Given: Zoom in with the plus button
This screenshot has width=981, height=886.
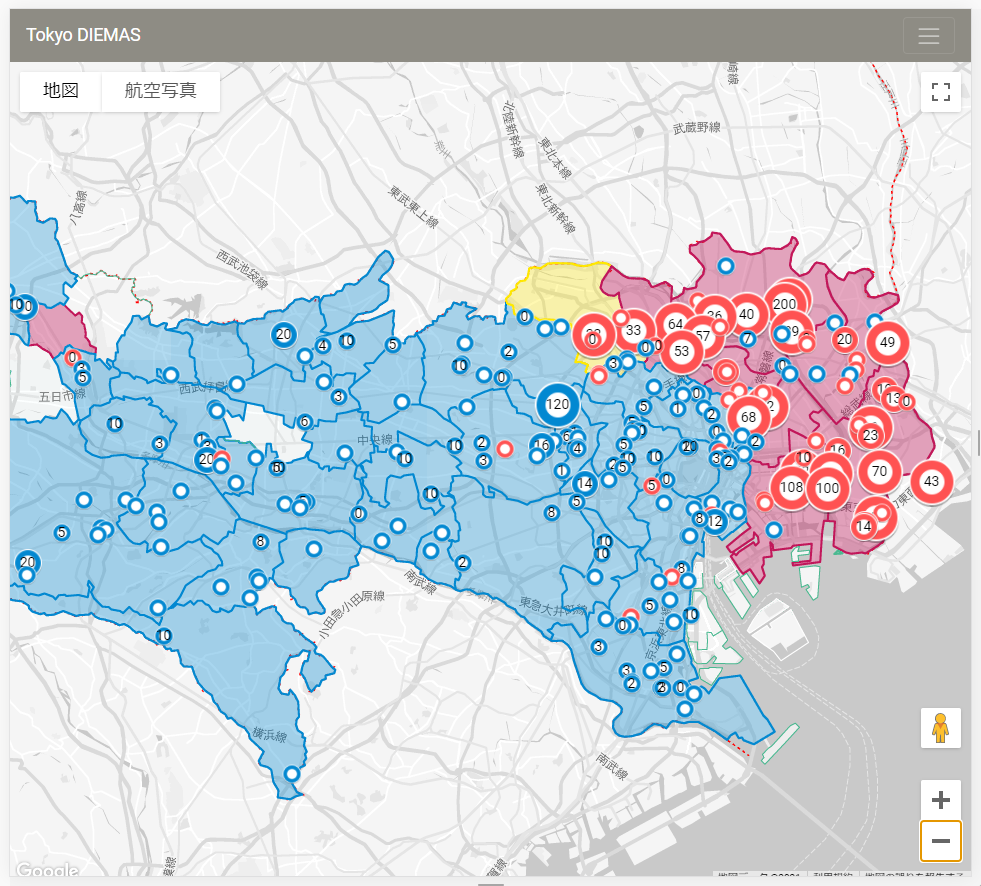Looking at the screenshot, I should click(x=940, y=800).
